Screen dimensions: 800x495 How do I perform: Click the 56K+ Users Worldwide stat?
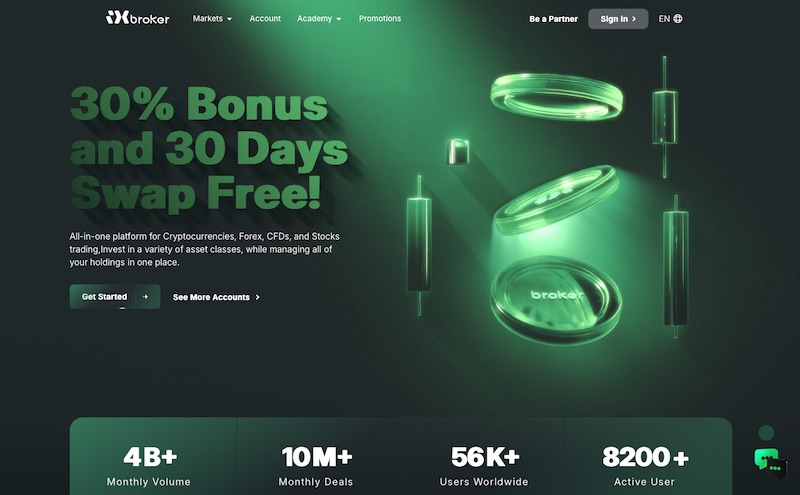tap(484, 466)
